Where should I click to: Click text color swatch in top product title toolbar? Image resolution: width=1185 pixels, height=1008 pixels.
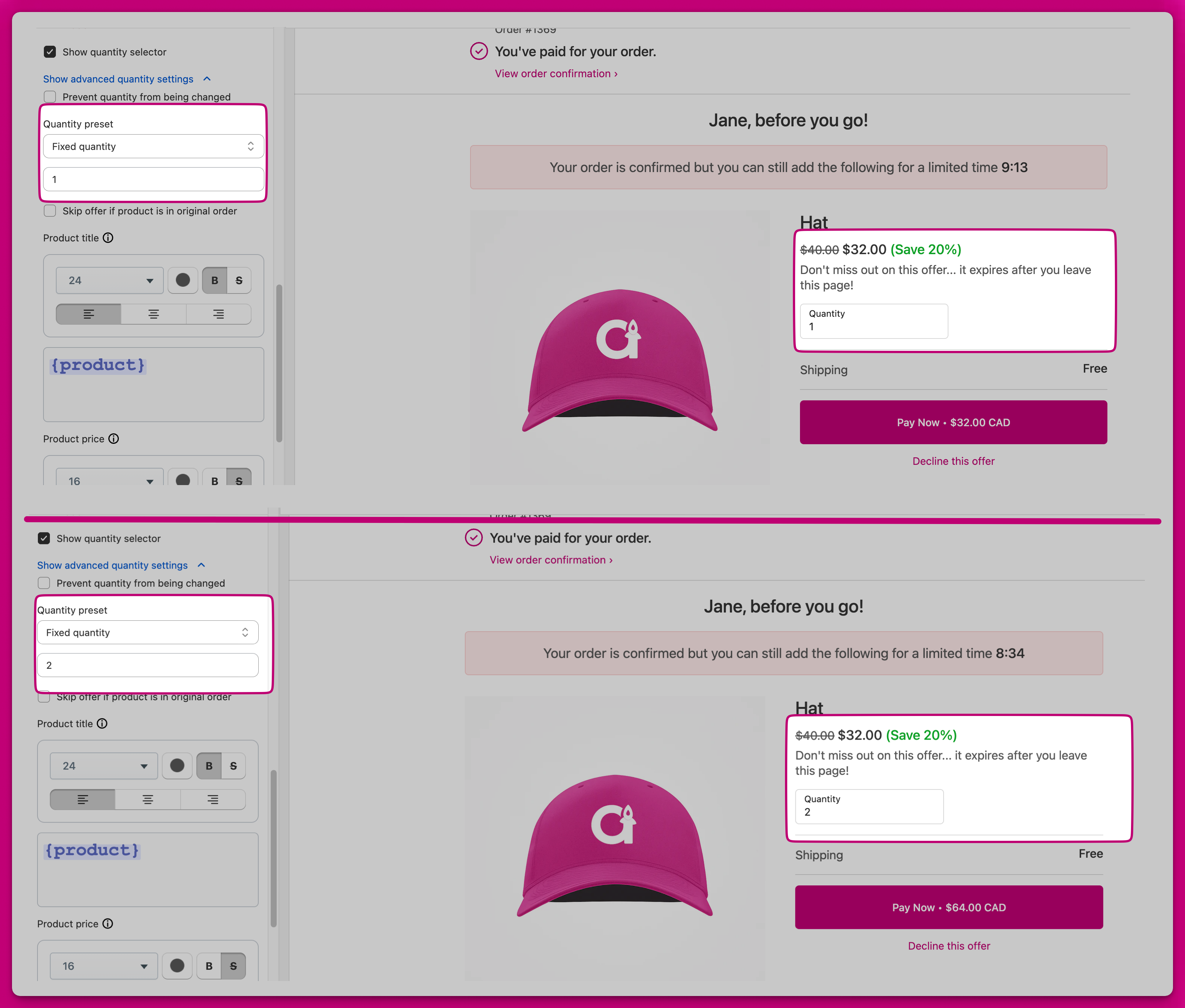coord(183,280)
